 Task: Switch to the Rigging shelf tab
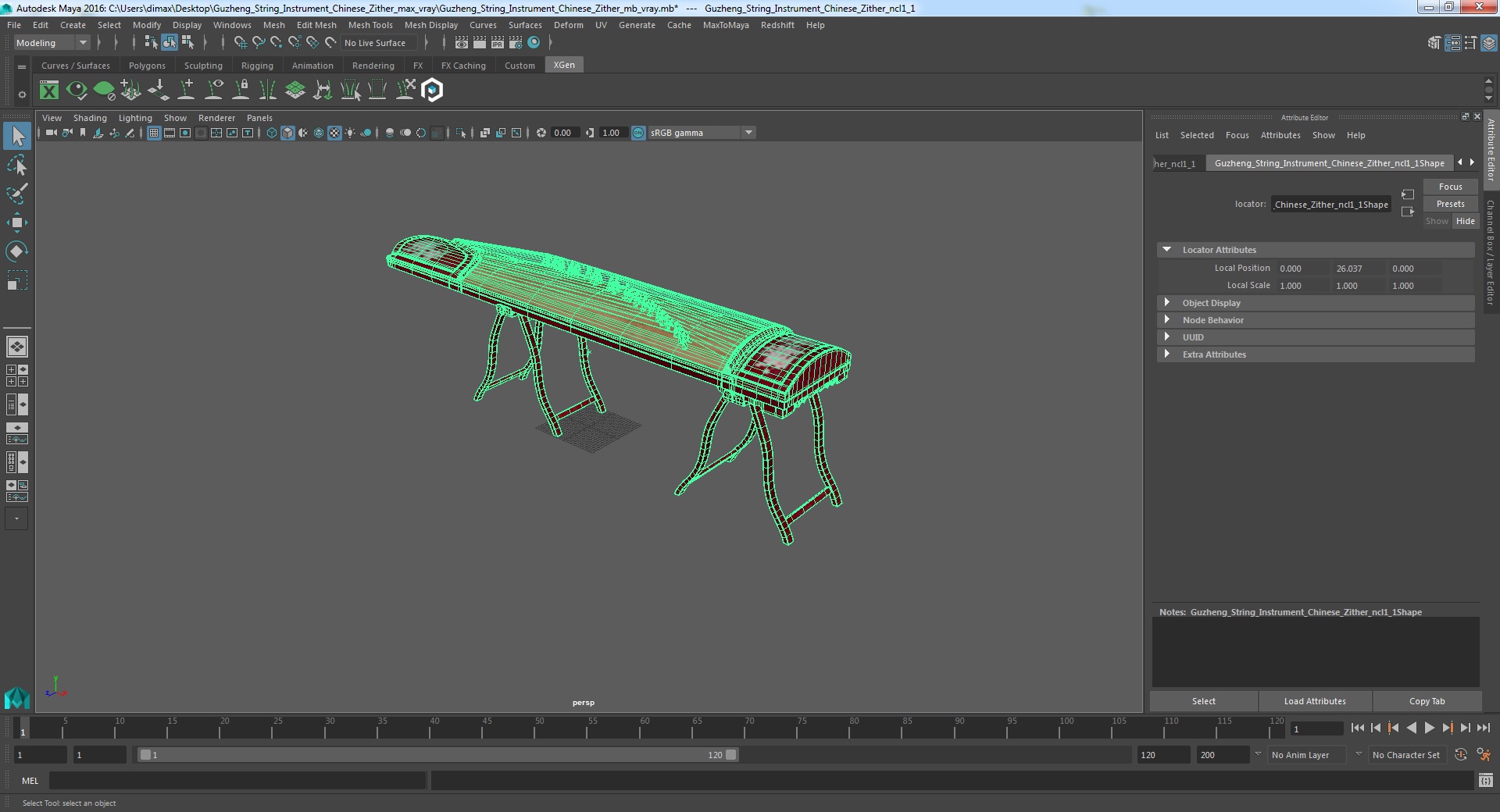pos(257,66)
